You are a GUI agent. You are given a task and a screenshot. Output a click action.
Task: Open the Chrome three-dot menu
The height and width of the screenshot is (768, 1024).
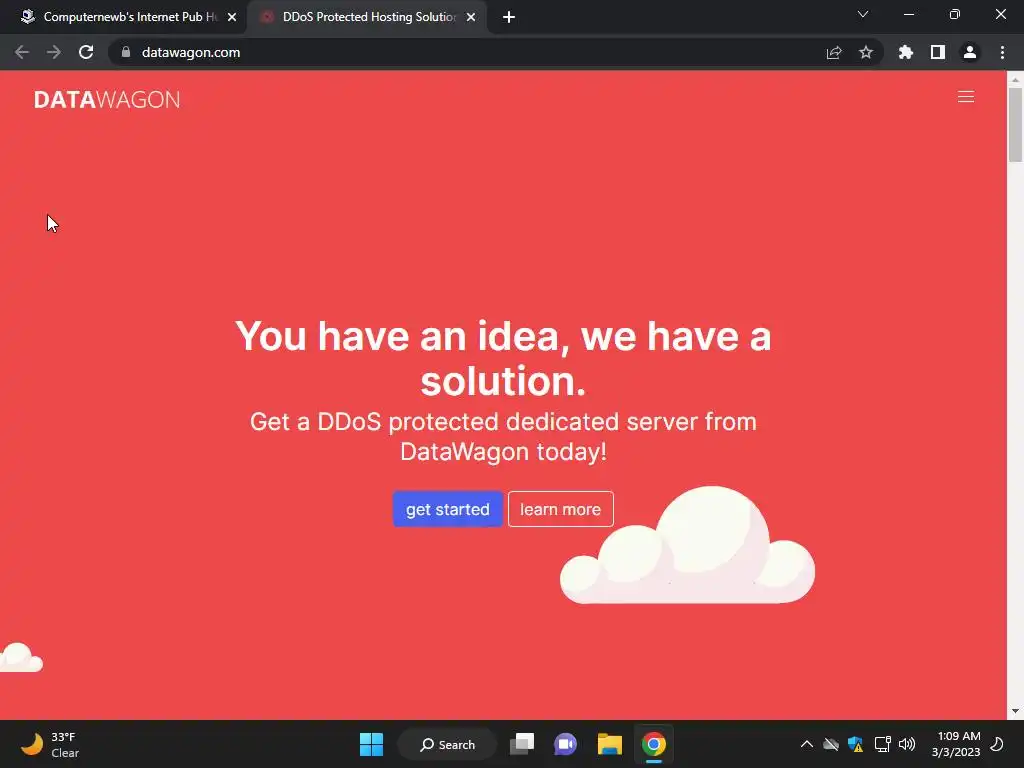click(x=1002, y=52)
